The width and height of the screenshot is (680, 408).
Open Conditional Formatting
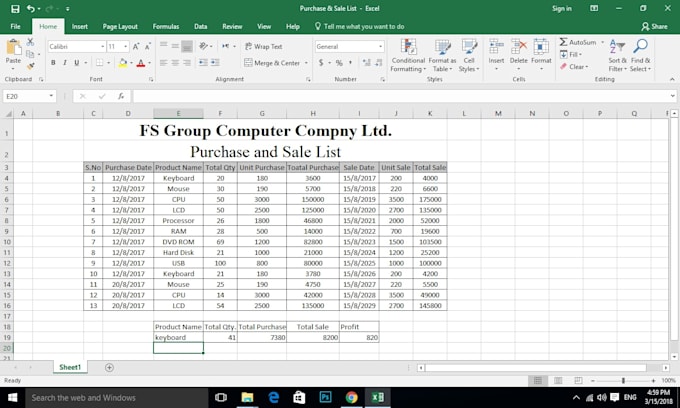coord(408,55)
